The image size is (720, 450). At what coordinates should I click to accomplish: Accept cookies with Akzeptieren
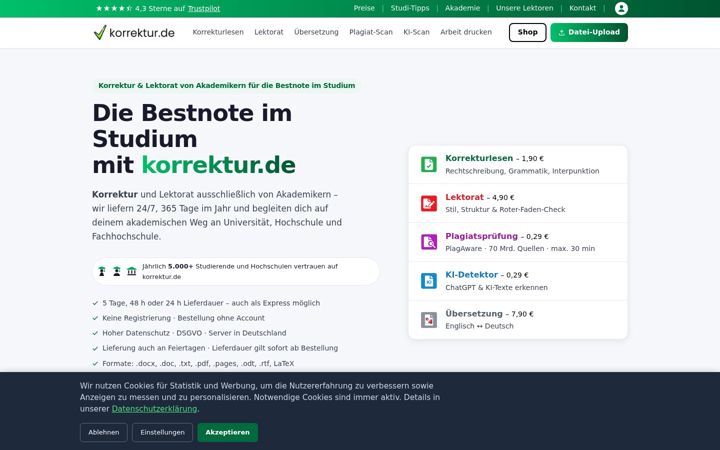tap(228, 433)
